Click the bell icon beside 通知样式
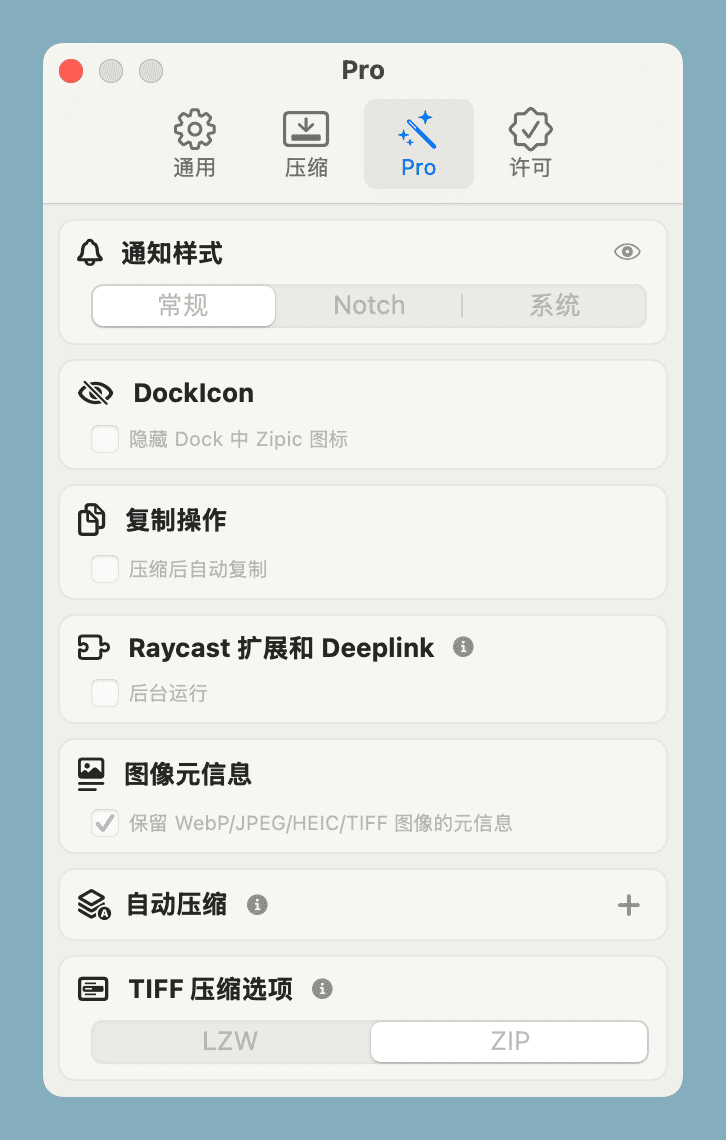Viewport: 726px width, 1140px height. click(90, 253)
